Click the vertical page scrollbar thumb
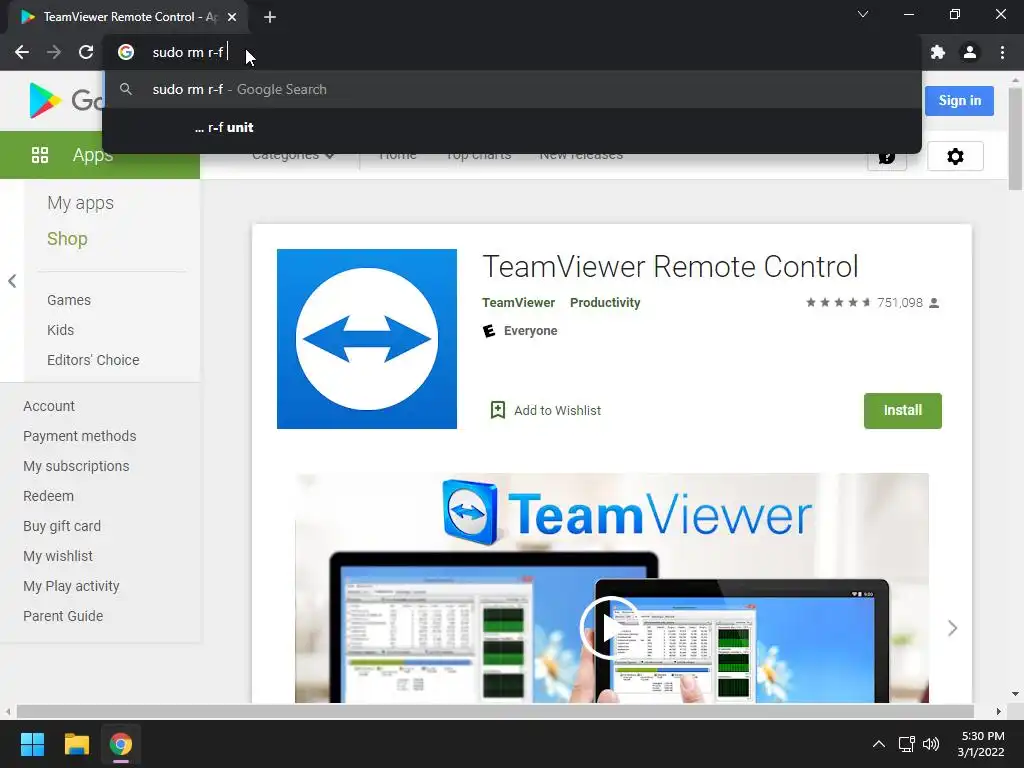 (x=1015, y=138)
